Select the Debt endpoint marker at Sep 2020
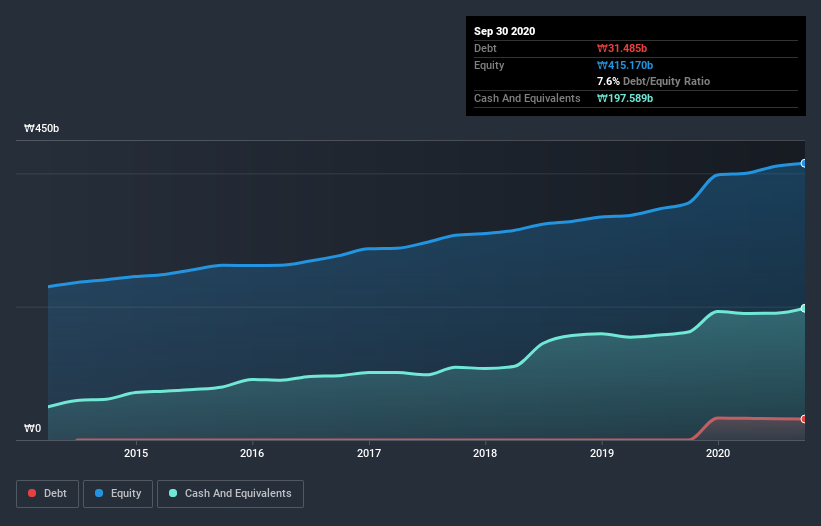Image resolution: width=821 pixels, height=526 pixels. click(803, 419)
